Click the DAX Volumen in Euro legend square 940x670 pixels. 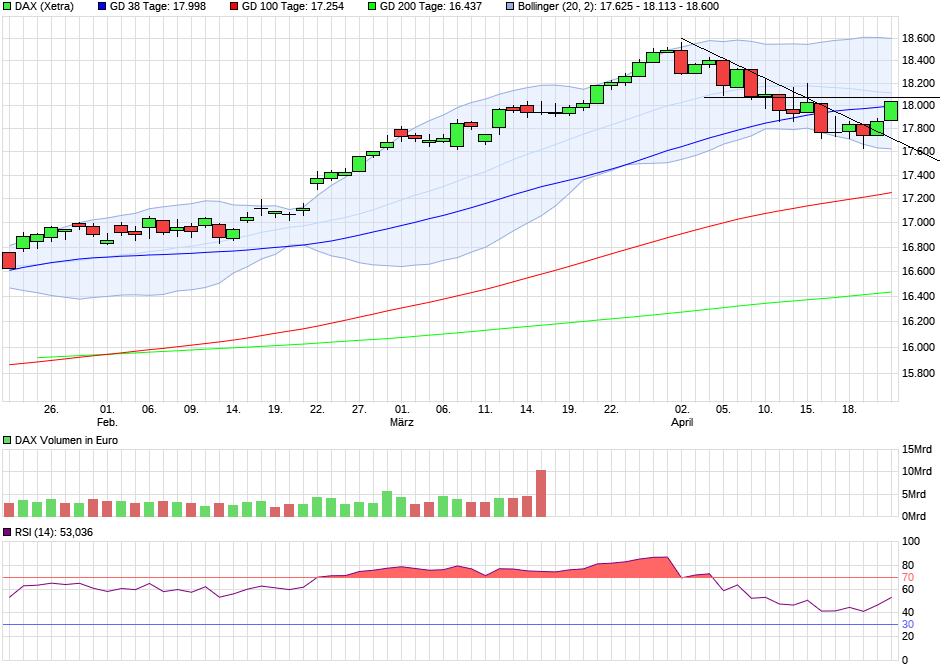[x=8, y=438]
